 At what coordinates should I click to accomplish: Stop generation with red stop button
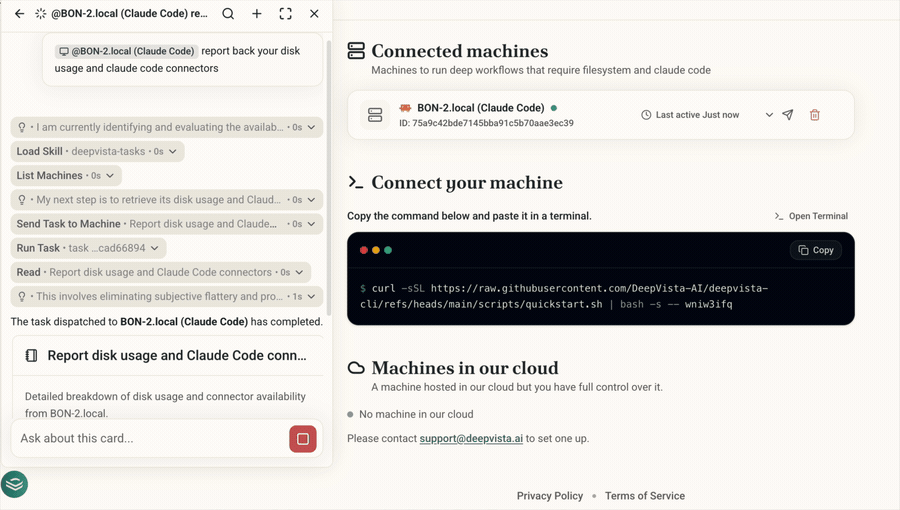[302, 439]
